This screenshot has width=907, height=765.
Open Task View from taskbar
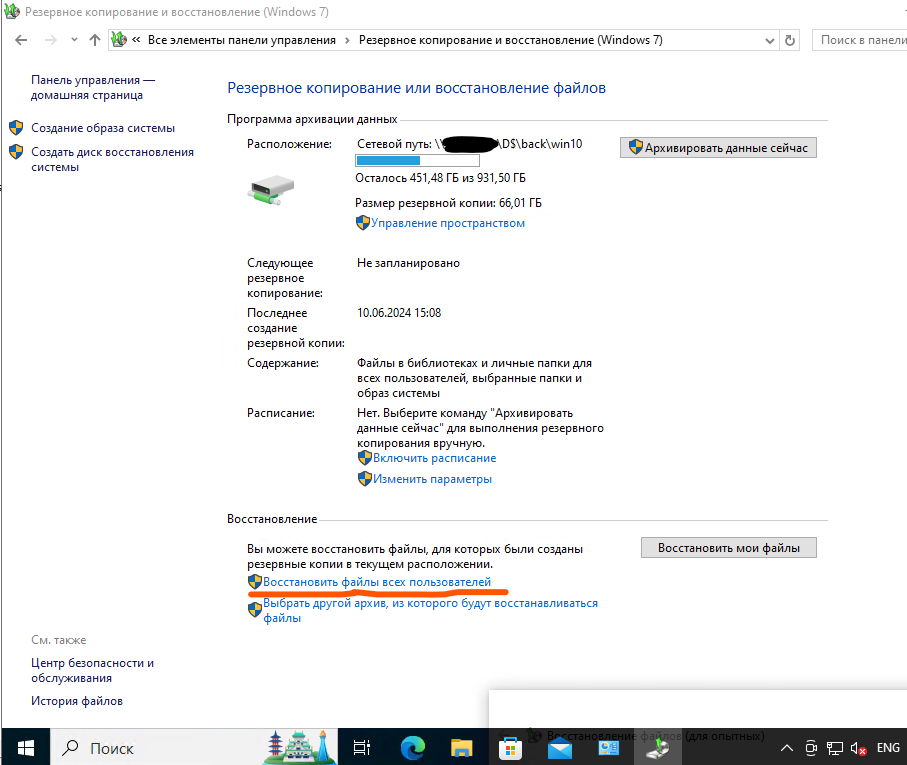pyautogui.click(x=362, y=748)
